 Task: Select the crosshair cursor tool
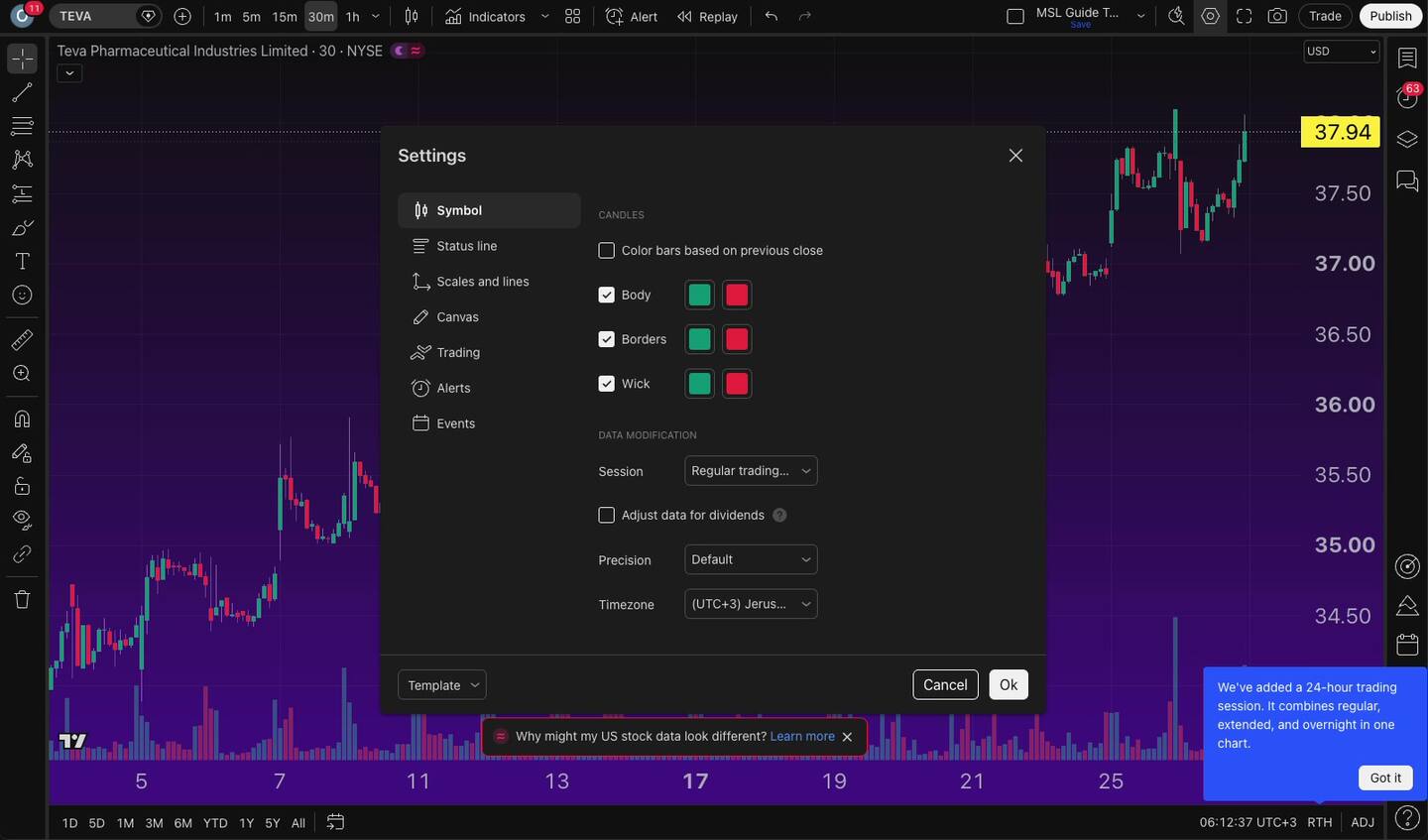[x=22, y=59]
